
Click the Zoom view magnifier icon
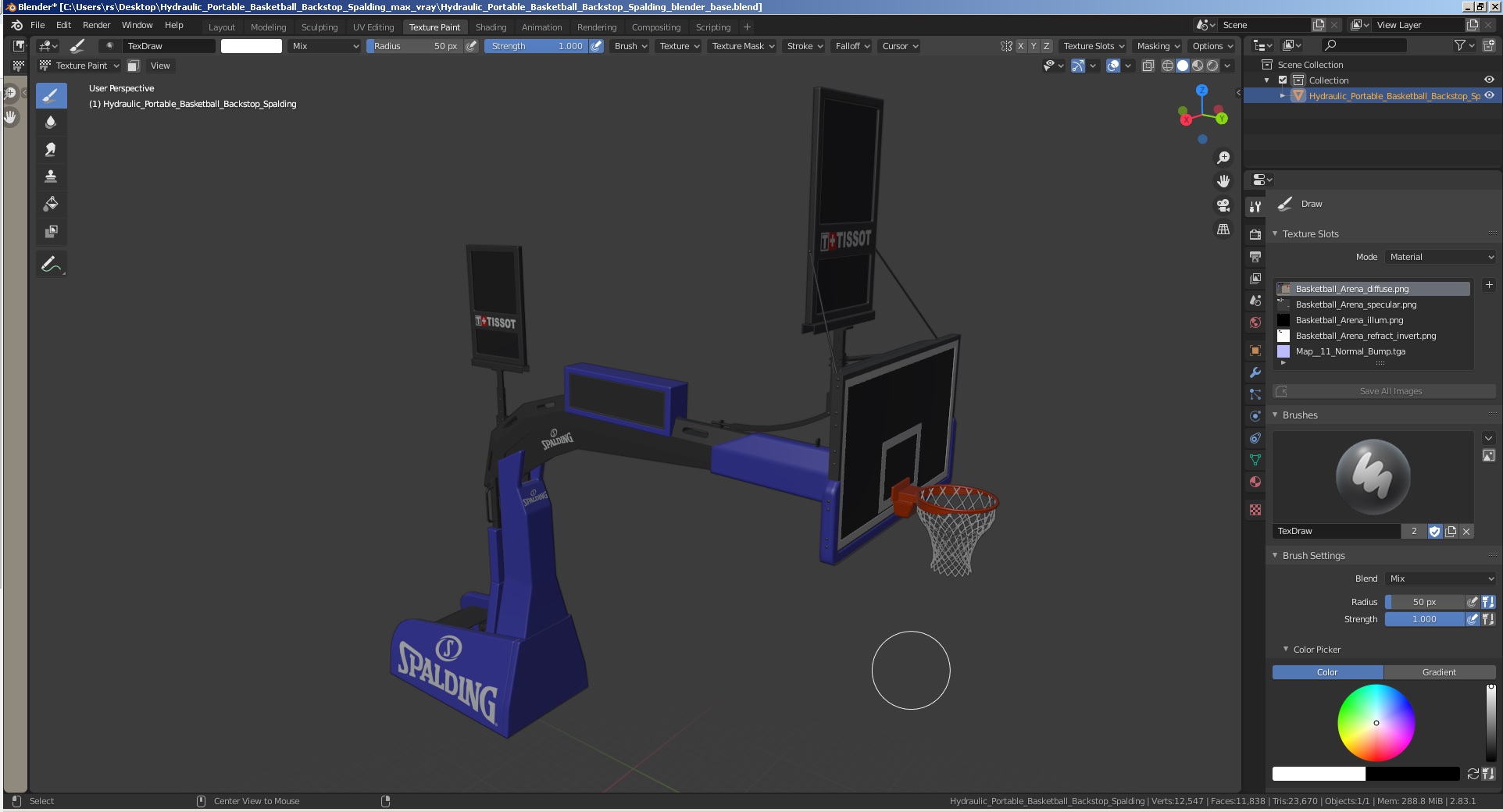(x=1223, y=158)
